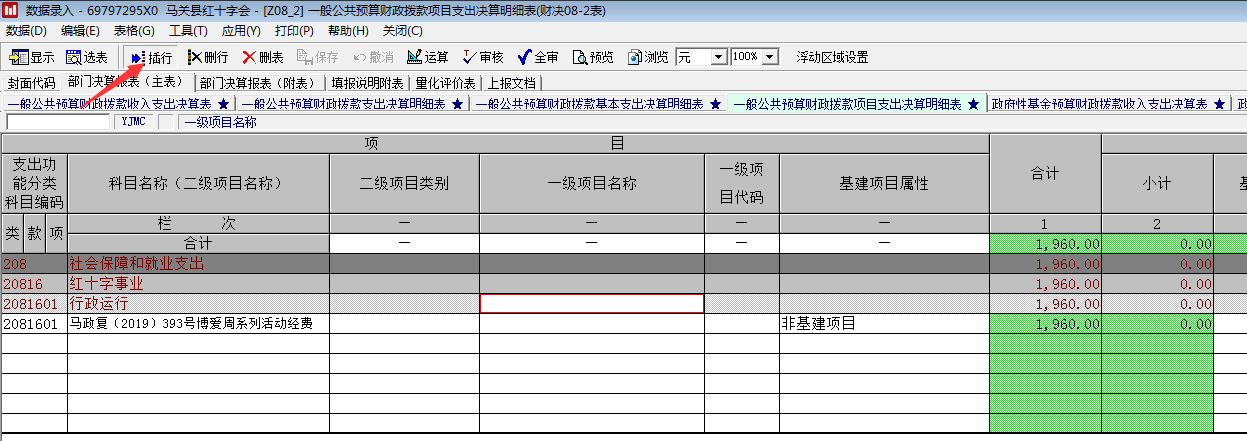Screen dimensions: 1247x441
Task: Click the green 合计 total cell in 合计 row
Action: (x=1045, y=244)
